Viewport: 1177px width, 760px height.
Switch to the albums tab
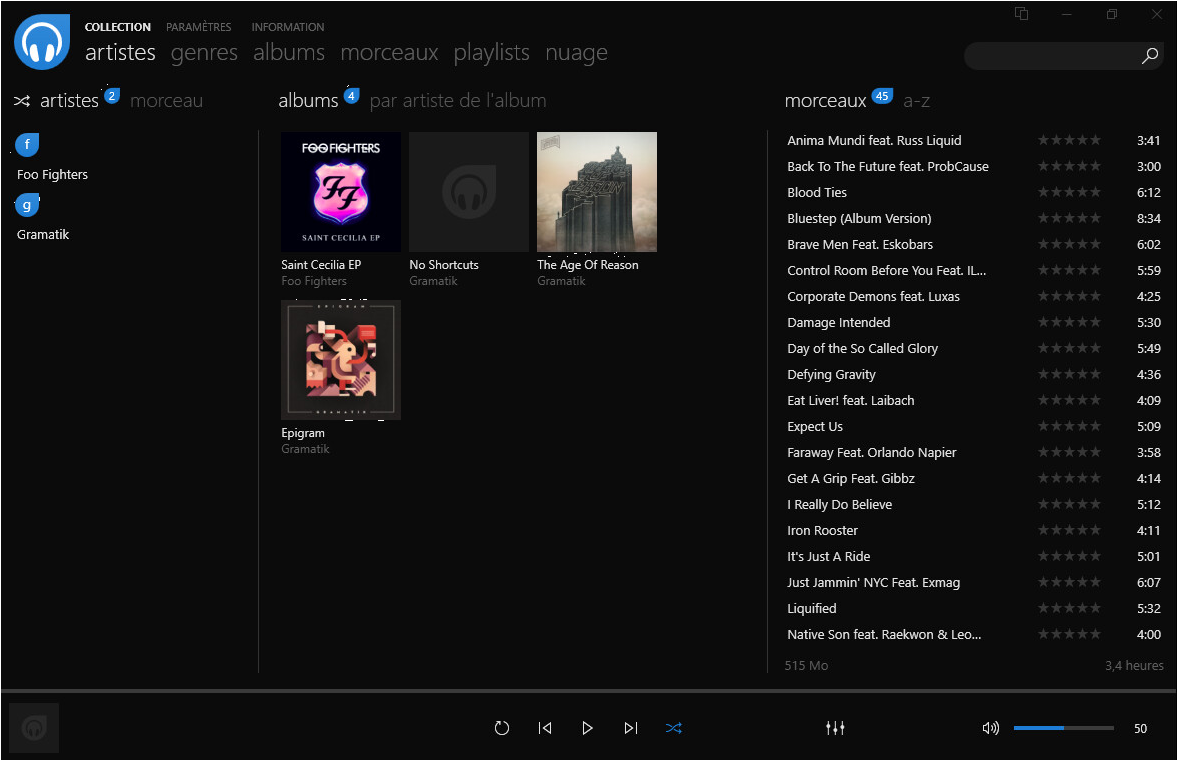point(289,53)
